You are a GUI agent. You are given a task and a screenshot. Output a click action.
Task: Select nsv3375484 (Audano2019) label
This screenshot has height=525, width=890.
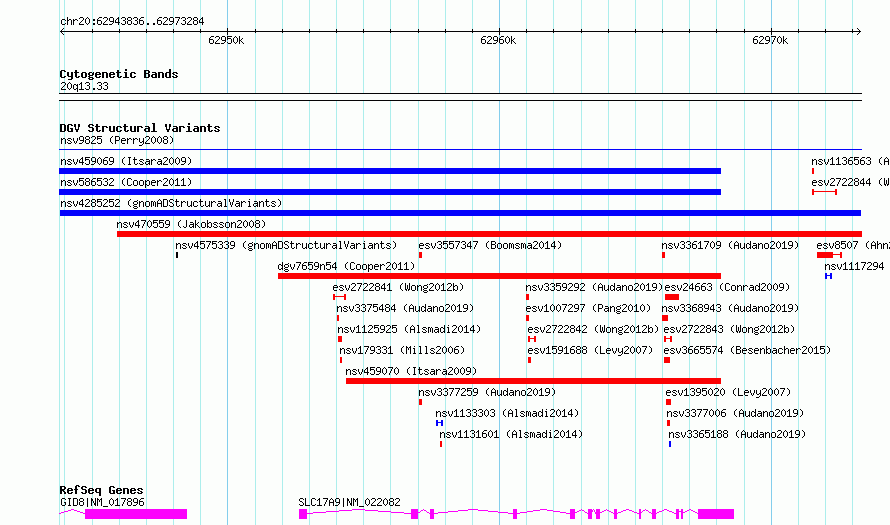[x=405, y=308]
